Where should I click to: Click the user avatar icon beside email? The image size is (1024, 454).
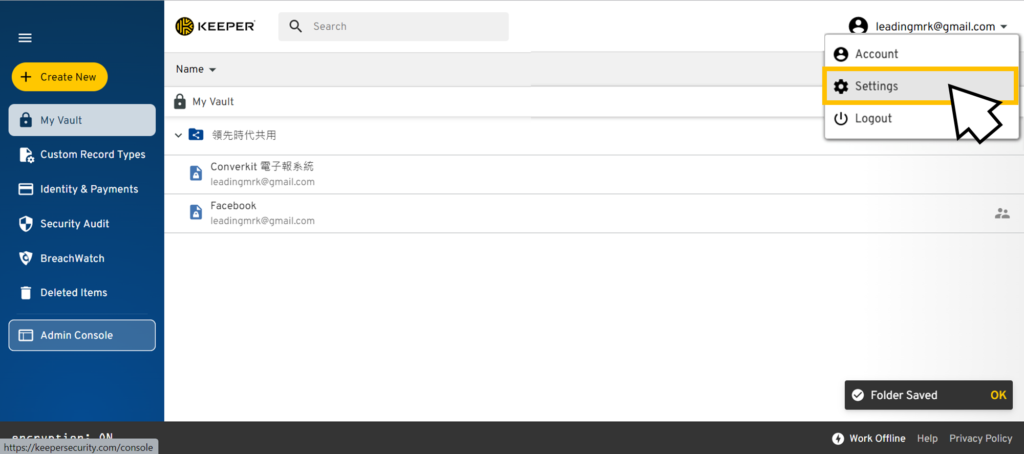tap(857, 26)
